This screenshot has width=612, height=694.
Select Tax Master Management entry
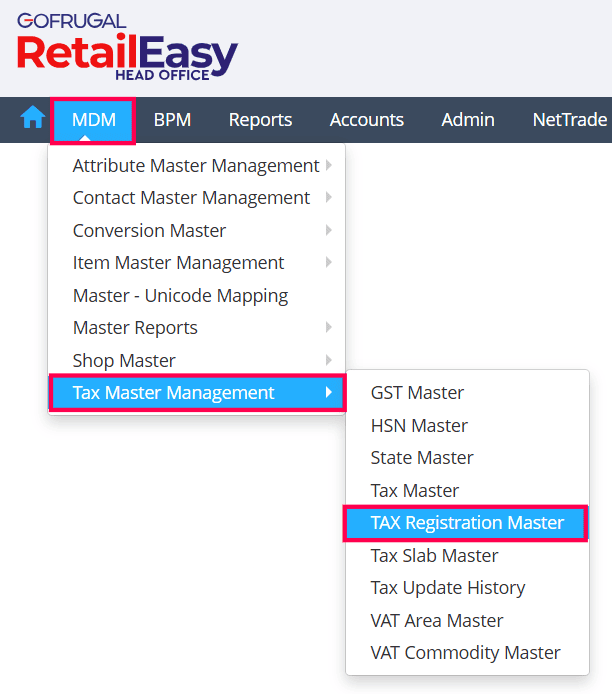197,393
